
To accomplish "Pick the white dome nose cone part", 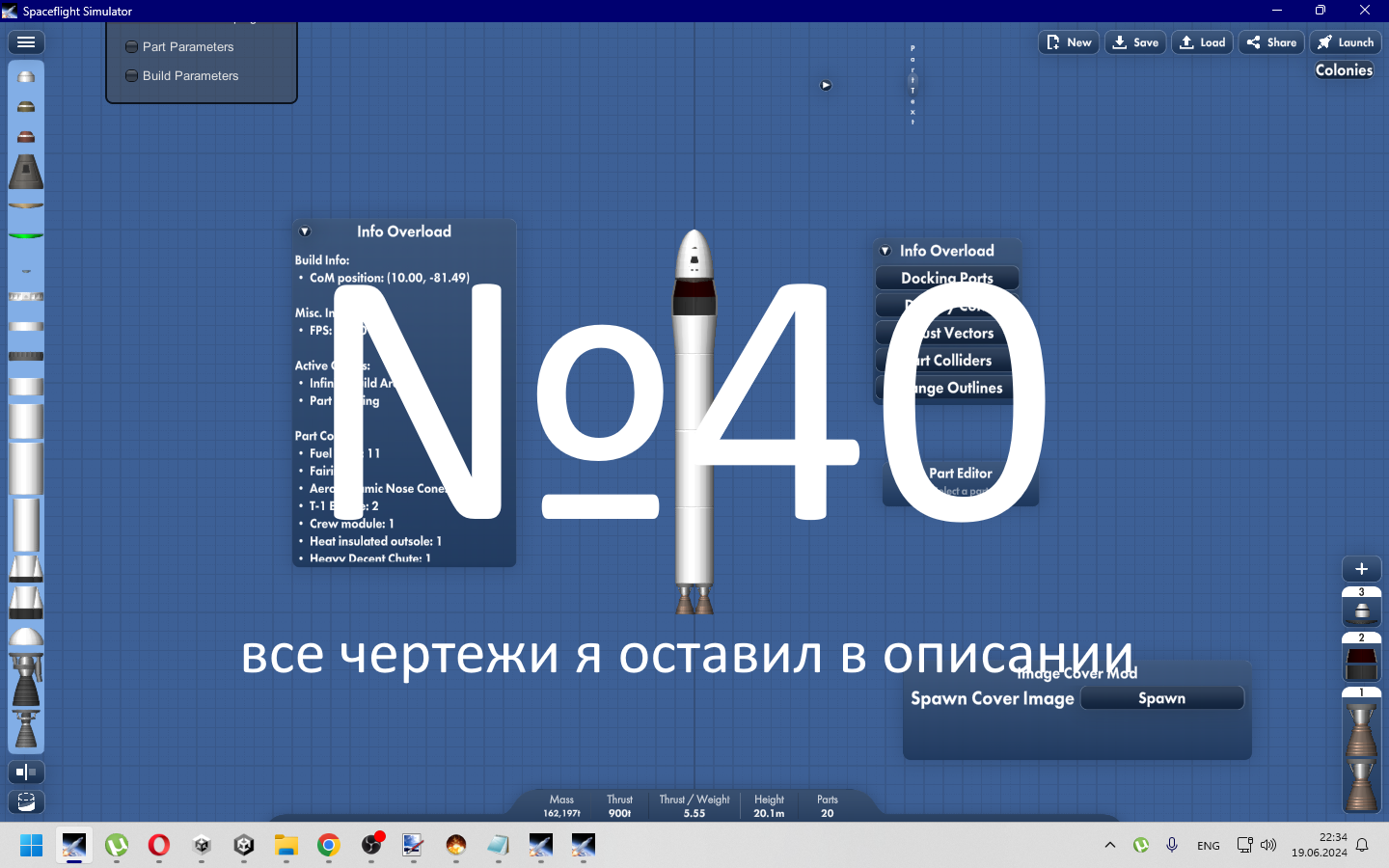I will pyautogui.click(x=26, y=637).
